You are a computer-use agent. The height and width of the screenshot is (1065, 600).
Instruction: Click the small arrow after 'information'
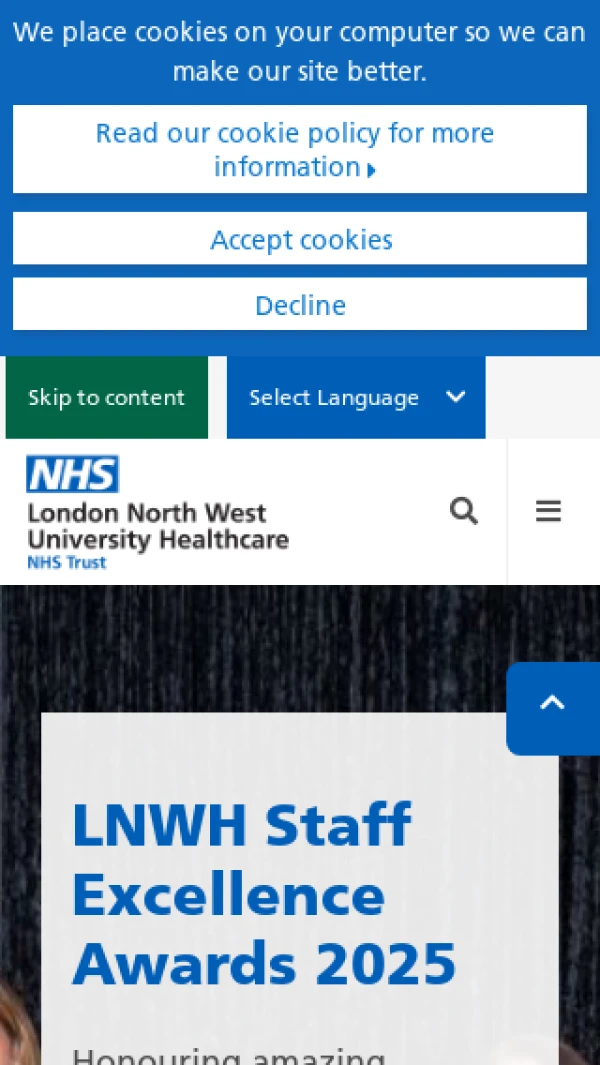click(371, 169)
